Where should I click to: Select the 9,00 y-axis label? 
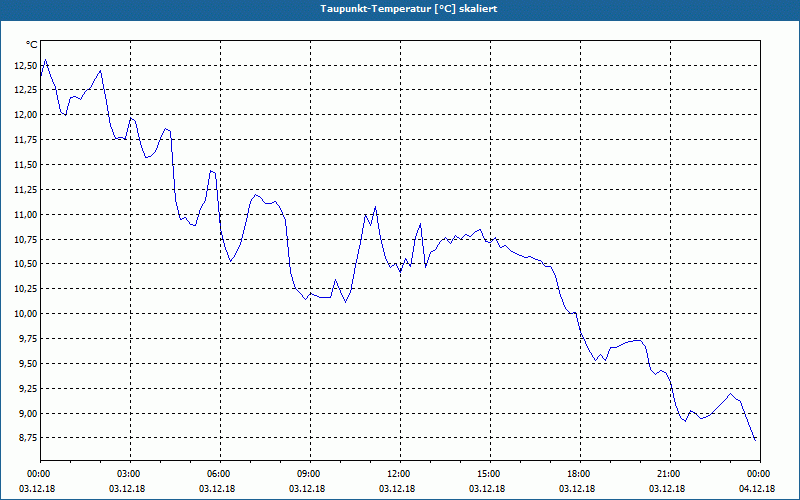point(28,413)
